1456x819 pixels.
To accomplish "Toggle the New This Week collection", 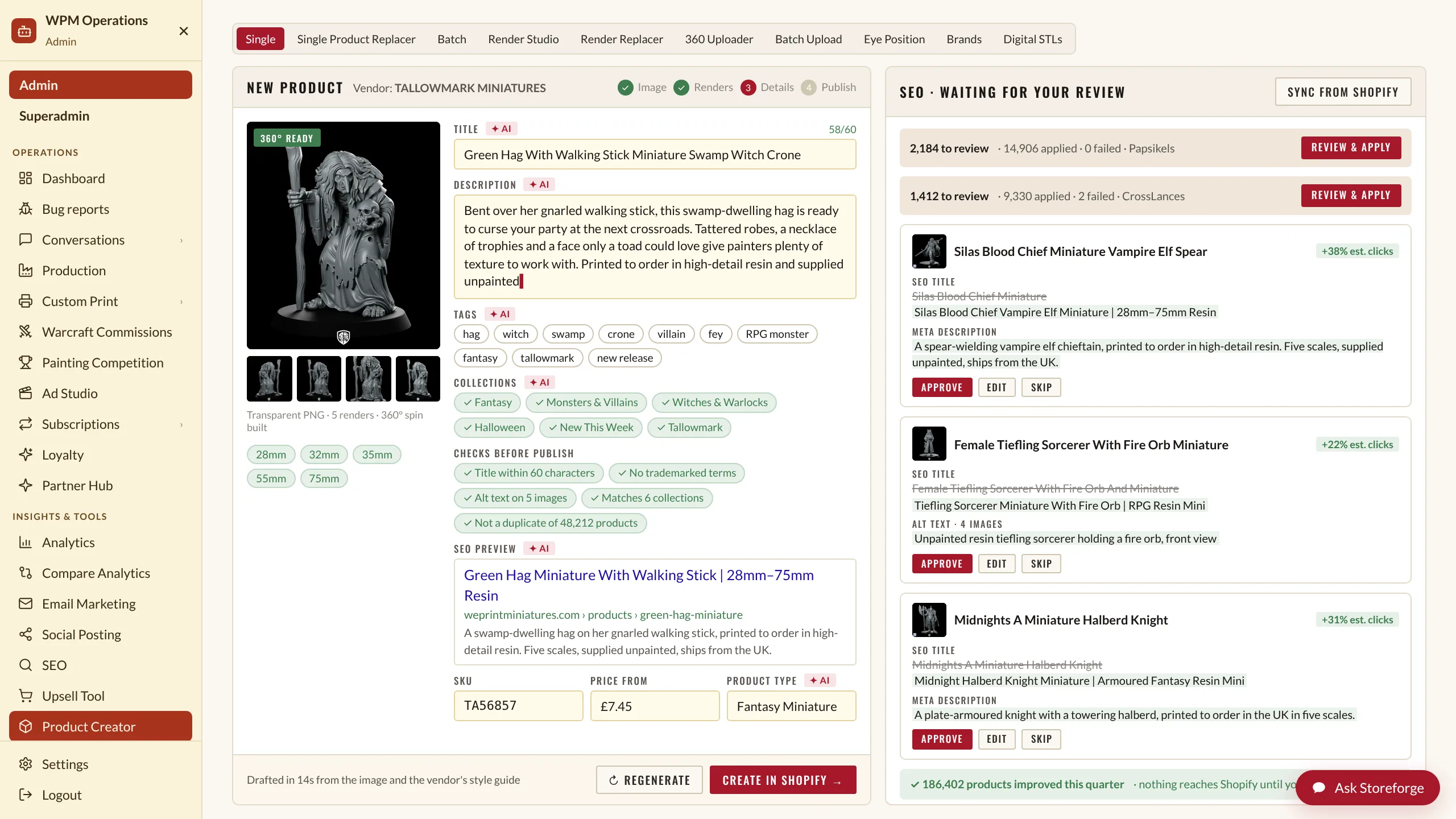I will 591,428.
